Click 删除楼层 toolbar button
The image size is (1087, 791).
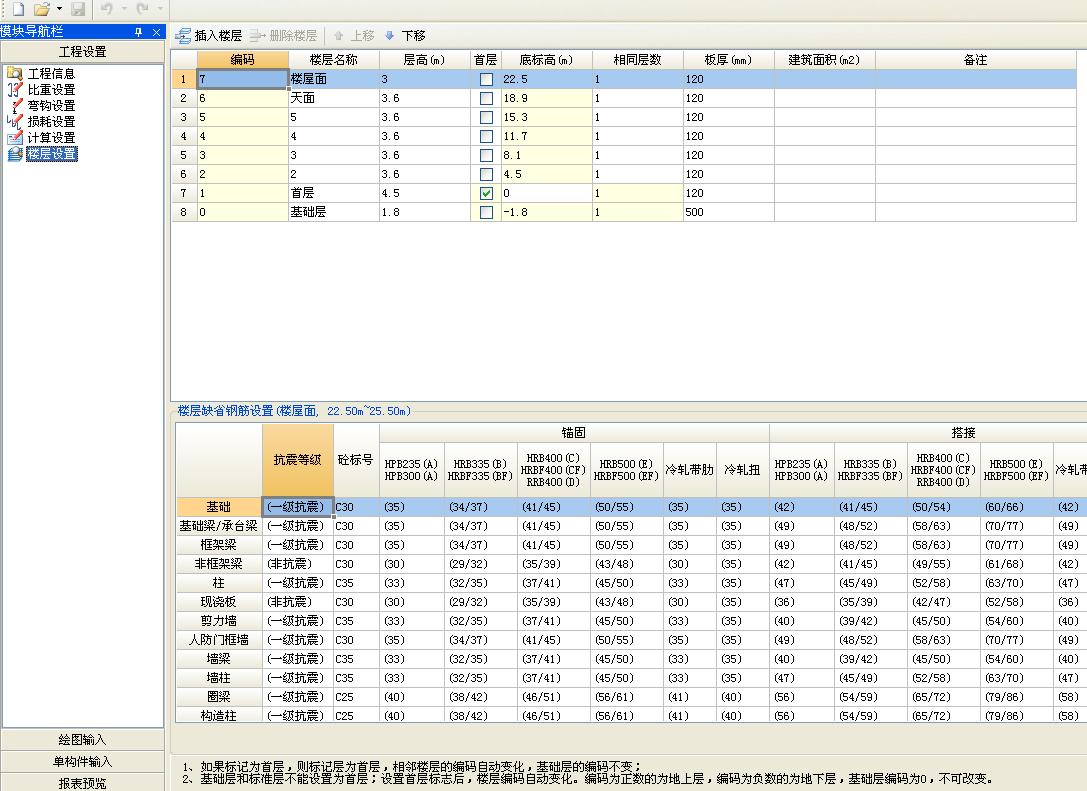[x=284, y=35]
